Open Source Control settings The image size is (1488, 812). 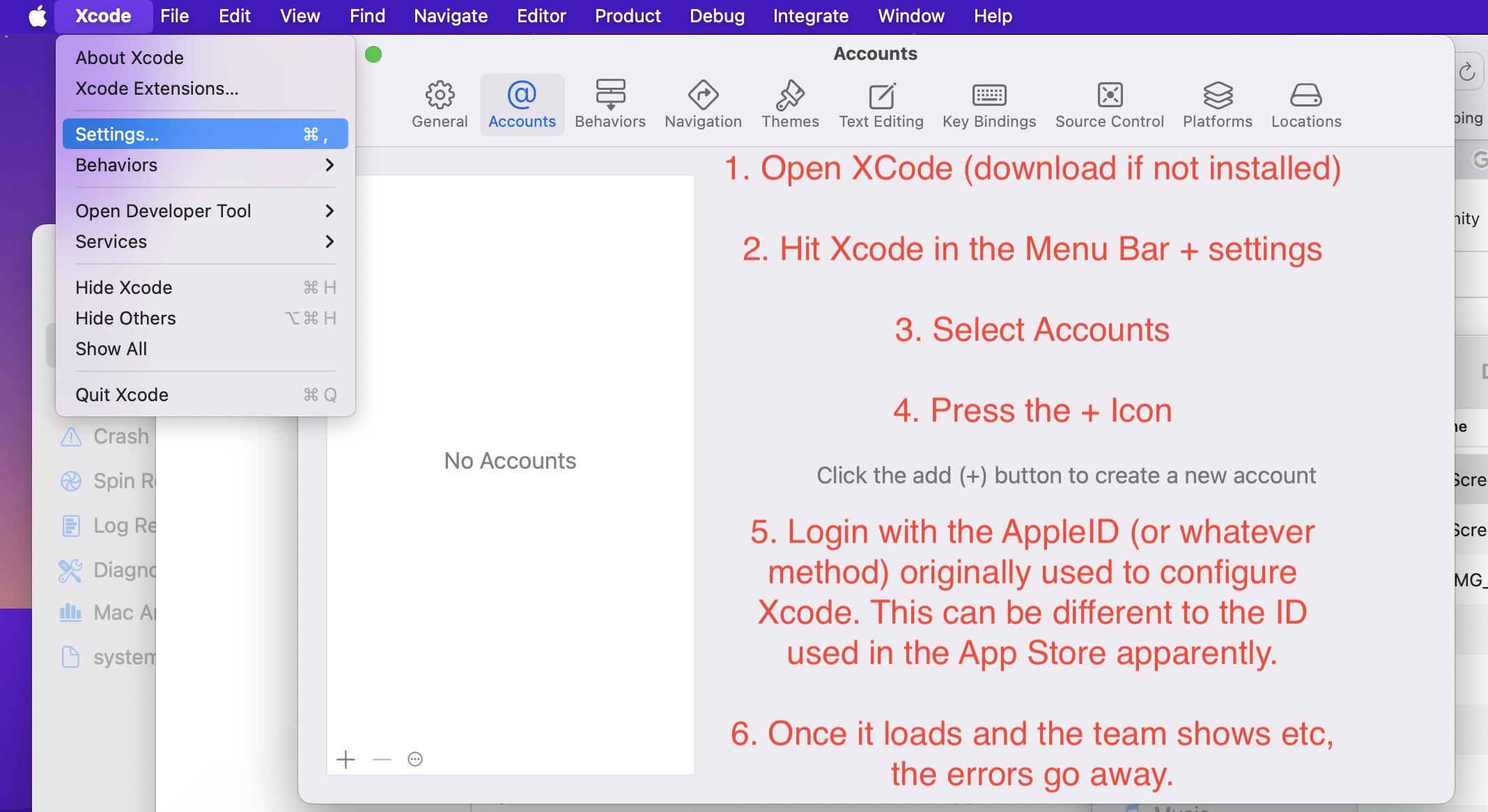1110,104
